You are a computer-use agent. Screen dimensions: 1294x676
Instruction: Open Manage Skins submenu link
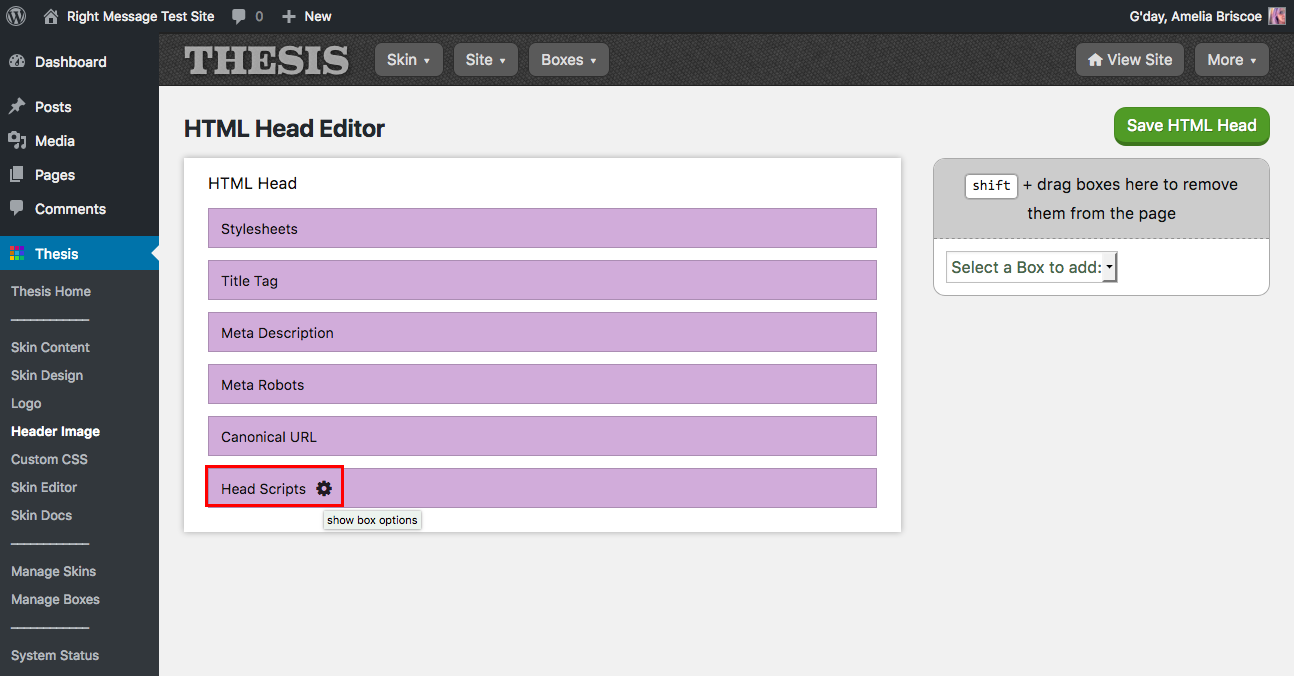[53, 572]
